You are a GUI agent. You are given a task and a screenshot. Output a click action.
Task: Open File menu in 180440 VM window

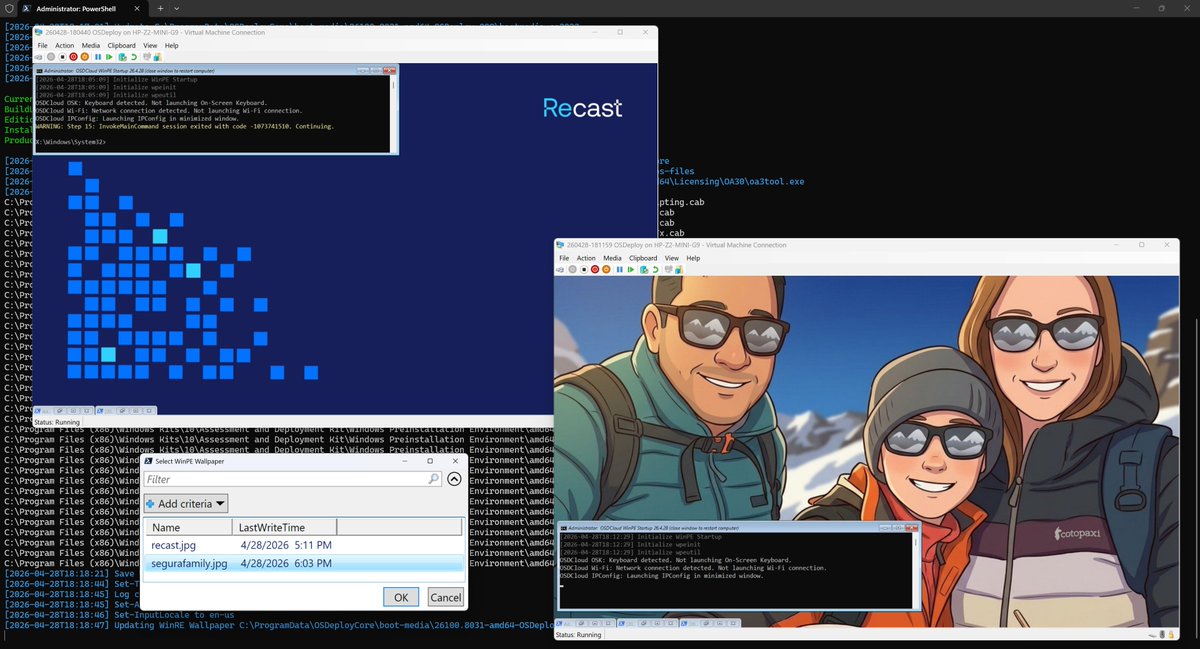[x=43, y=45]
